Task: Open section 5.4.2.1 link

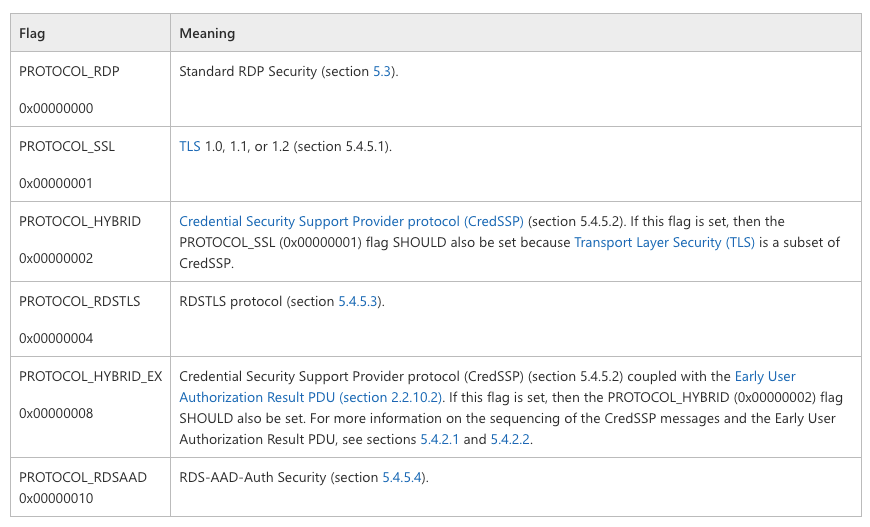Action: pos(439,439)
